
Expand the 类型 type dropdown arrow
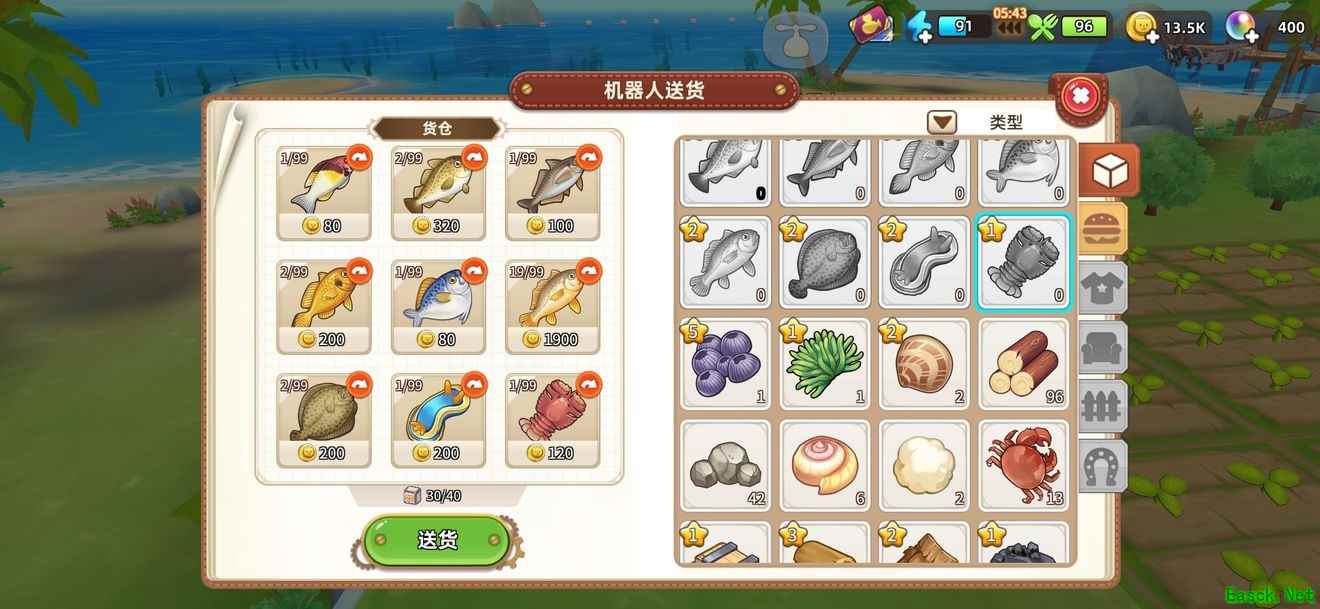(942, 122)
